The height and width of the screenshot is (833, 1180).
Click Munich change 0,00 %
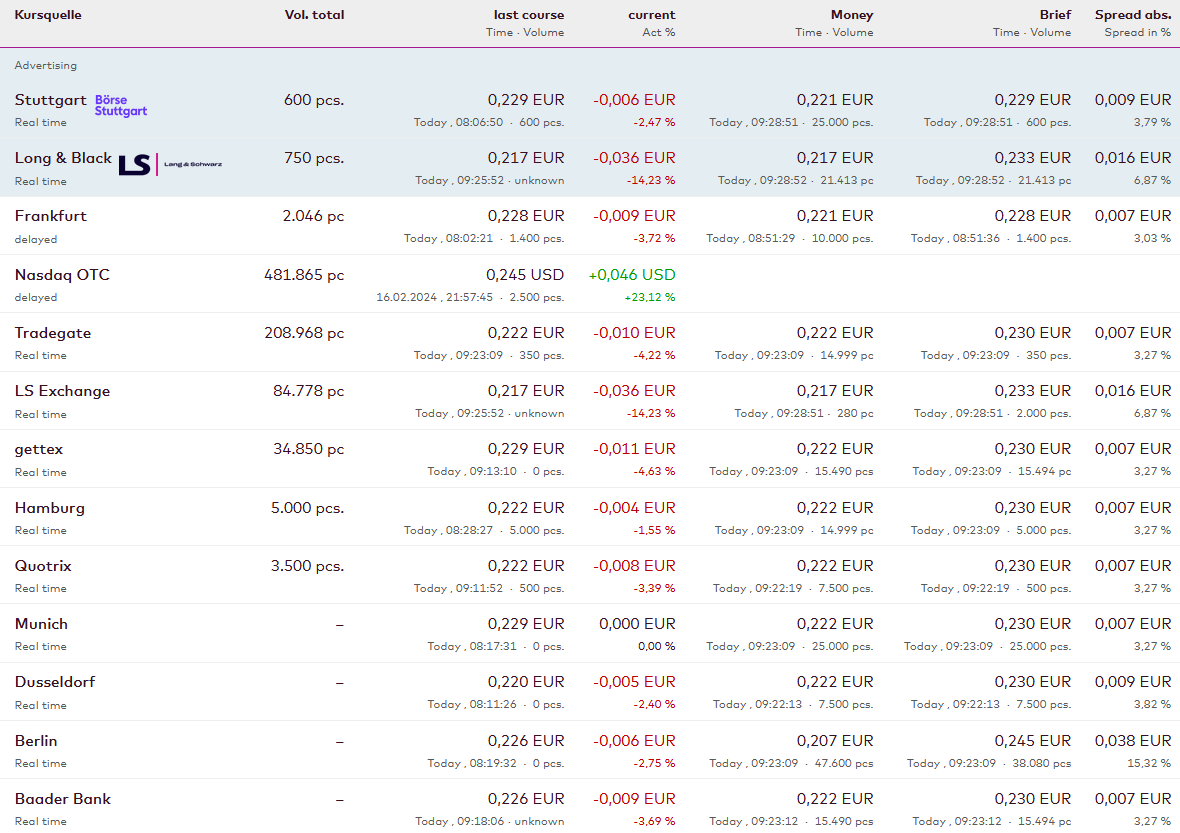click(656, 646)
